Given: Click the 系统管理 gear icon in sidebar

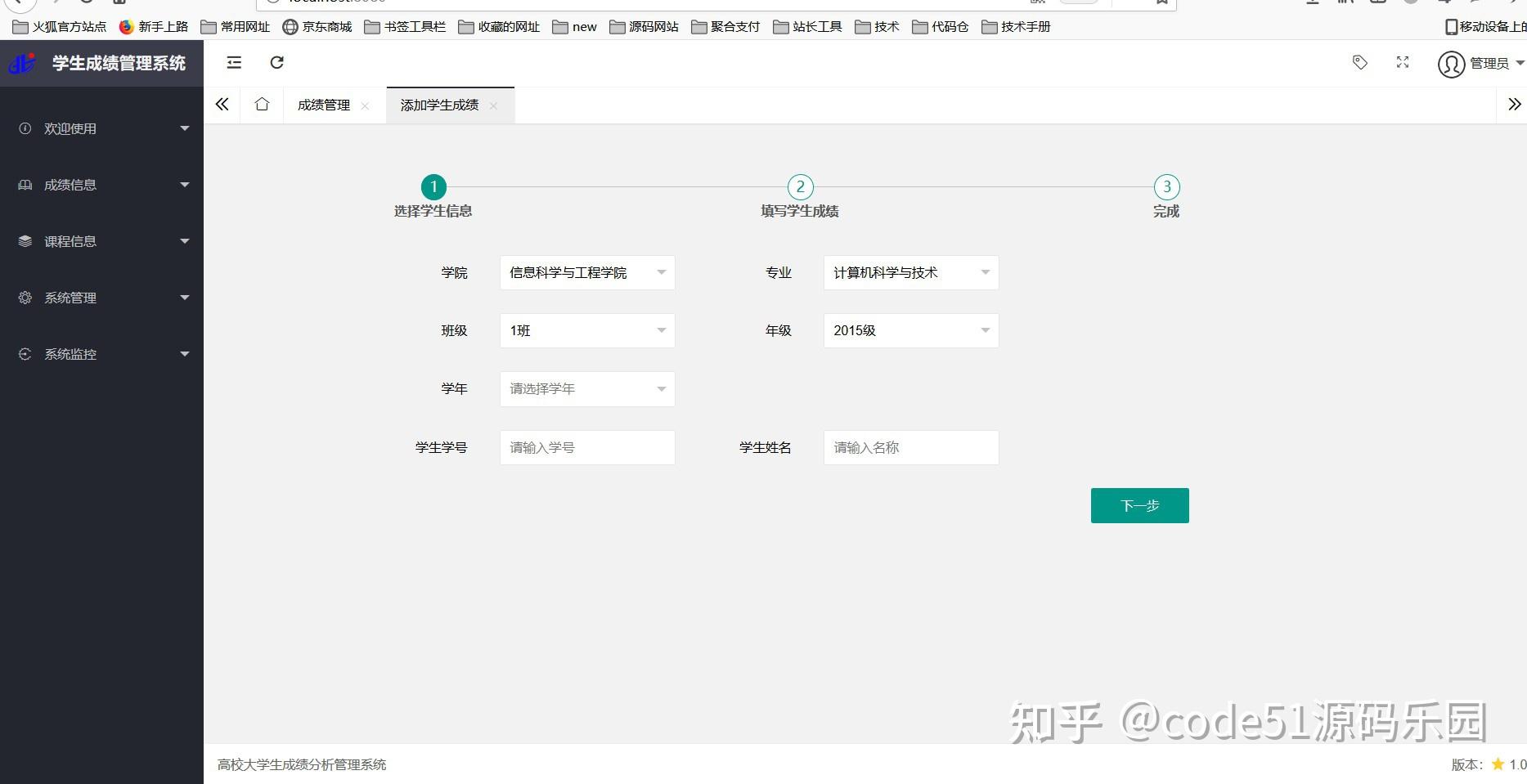Looking at the screenshot, I should coord(24,298).
